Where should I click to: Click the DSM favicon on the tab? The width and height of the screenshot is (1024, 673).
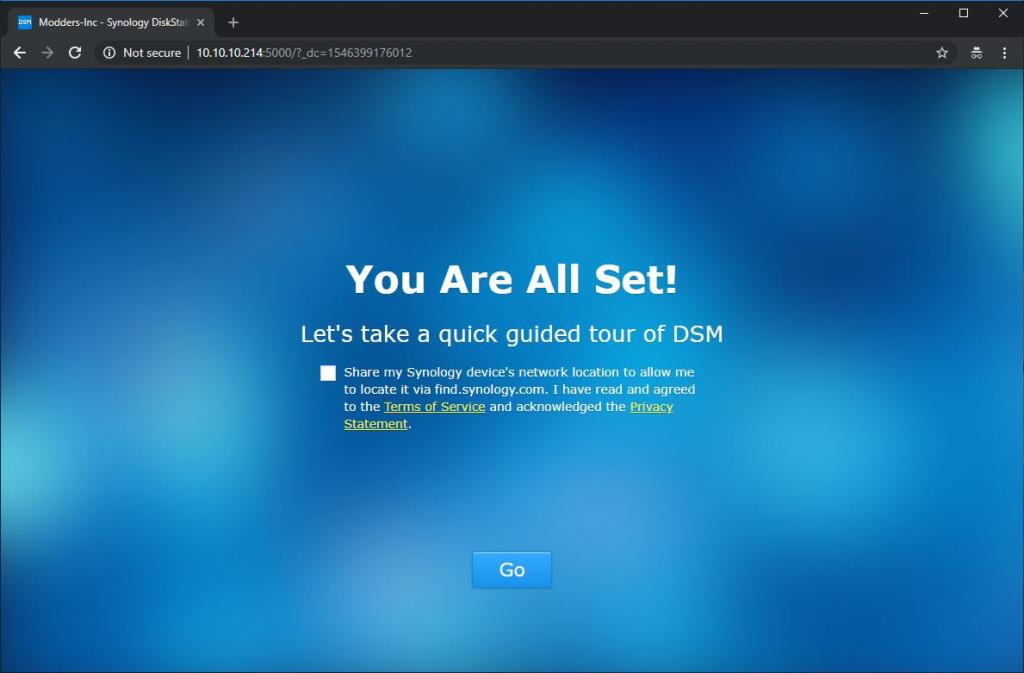(x=25, y=22)
